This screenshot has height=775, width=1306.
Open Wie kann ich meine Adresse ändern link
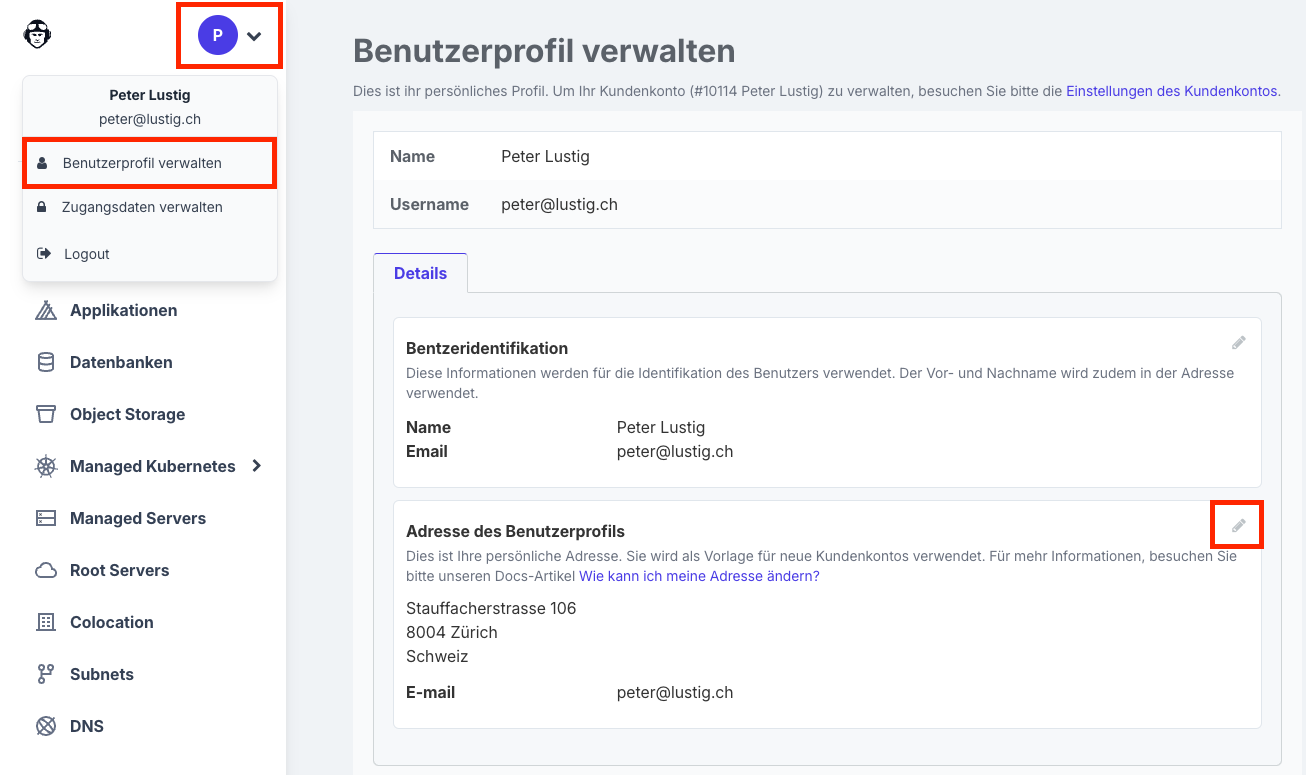click(x=699, y=577)
